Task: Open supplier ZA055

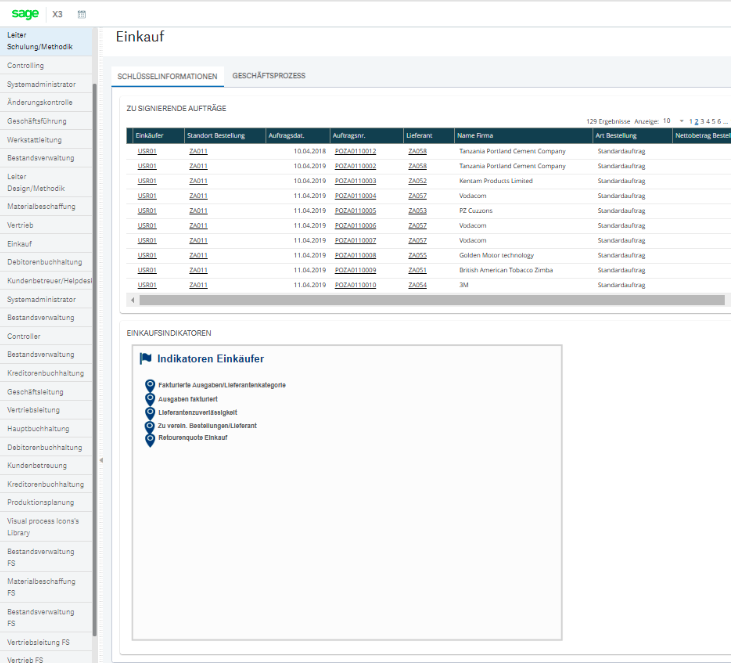Action: (x=417, y=256)
